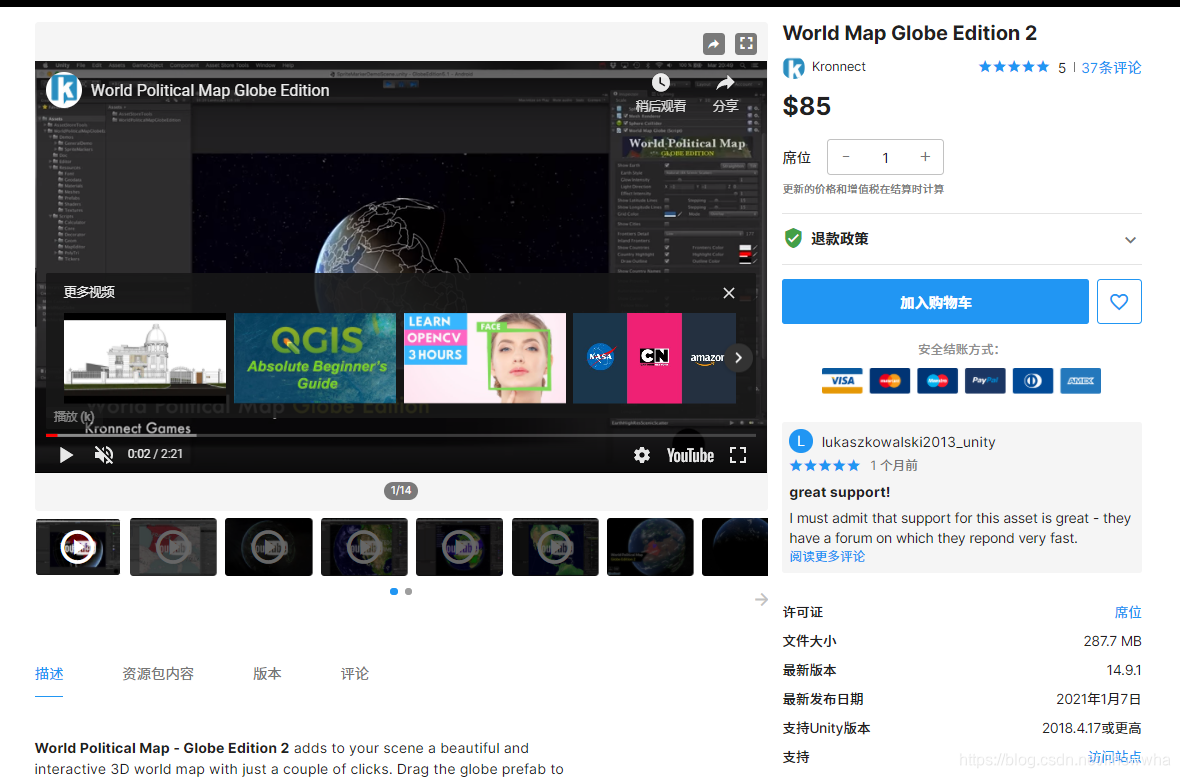Click the Amex payment icon
The height and width of the screenshot is (778, 1180).
1080,381
